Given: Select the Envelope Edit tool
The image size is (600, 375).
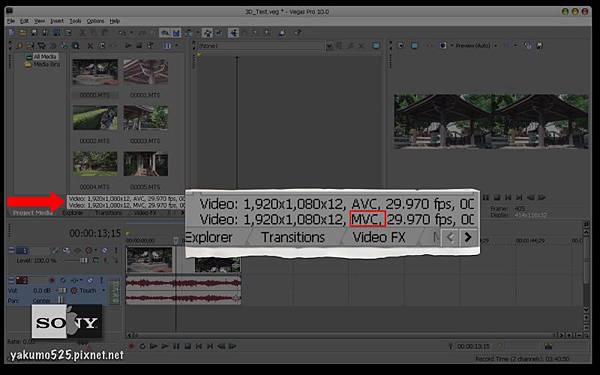Looking at the screenshot, I should [244, 33].
